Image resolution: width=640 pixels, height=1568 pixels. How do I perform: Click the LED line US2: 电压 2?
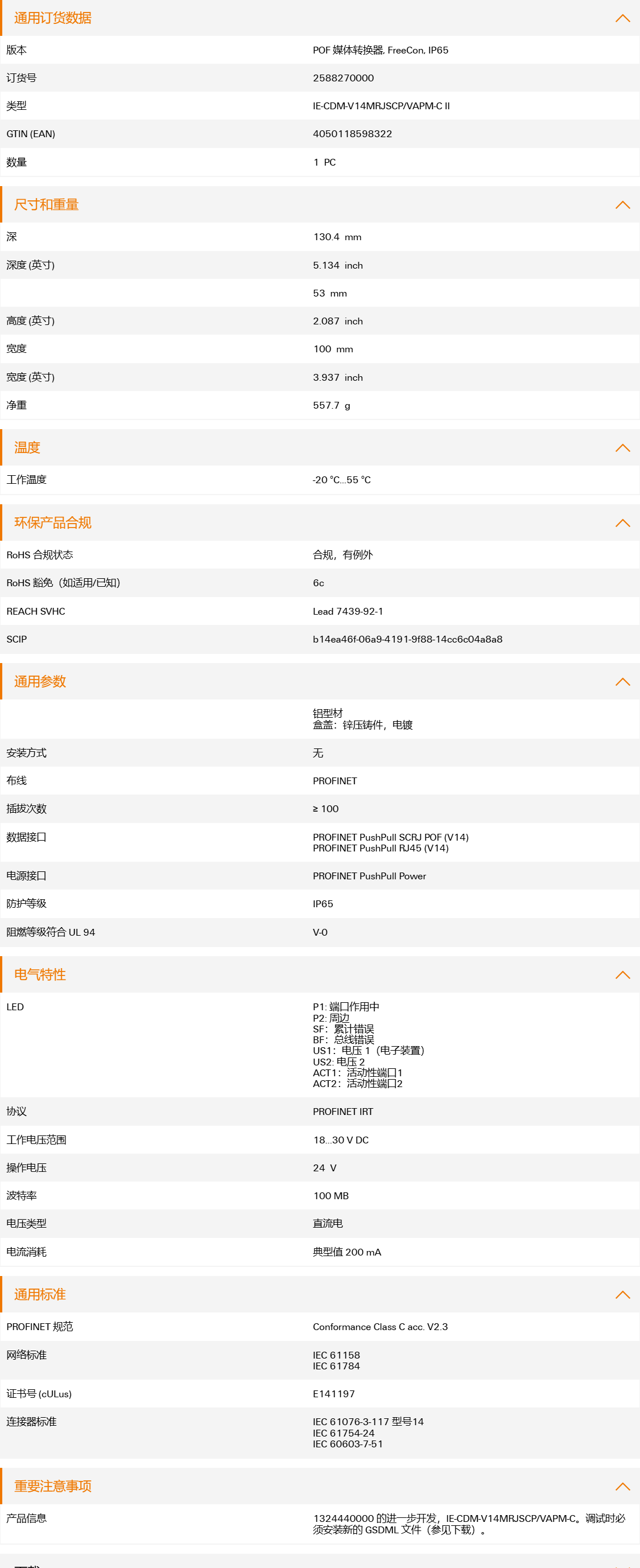[x=339, y=1061]
